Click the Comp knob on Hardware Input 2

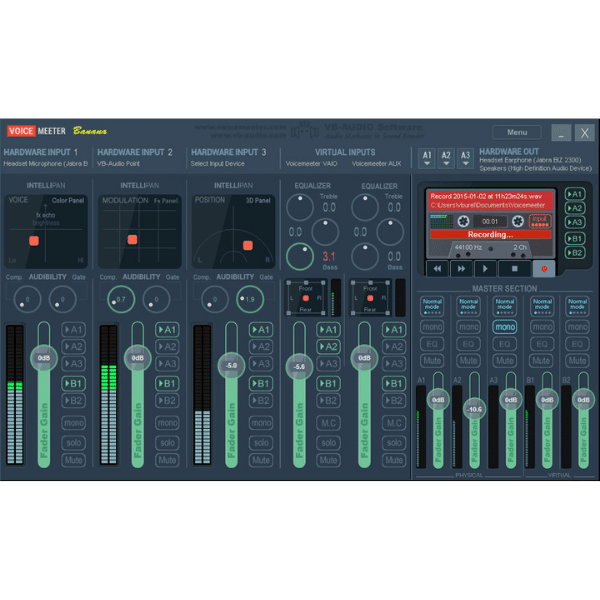121,299
